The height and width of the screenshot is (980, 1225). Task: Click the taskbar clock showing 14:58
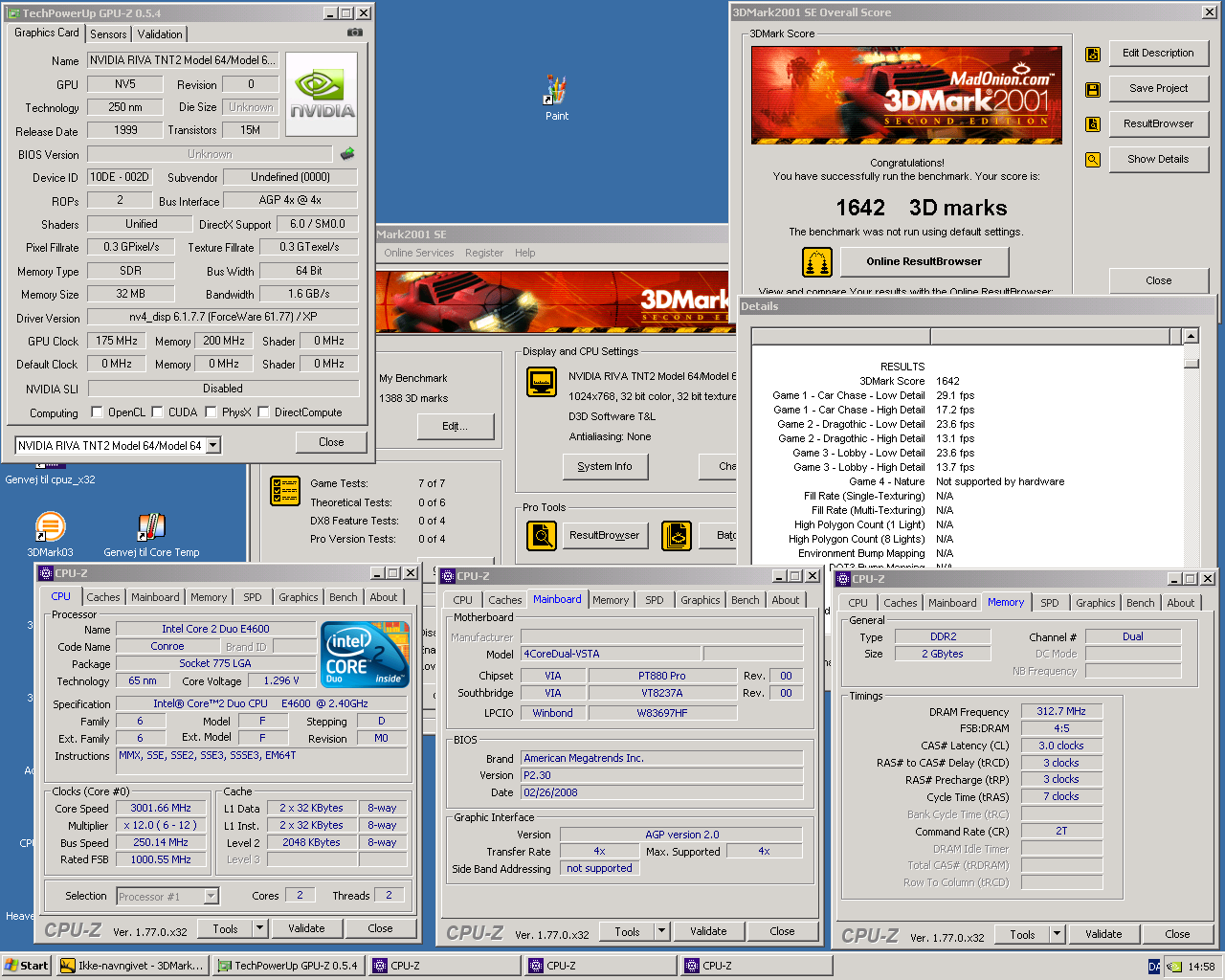click(x=1202, y=967)
